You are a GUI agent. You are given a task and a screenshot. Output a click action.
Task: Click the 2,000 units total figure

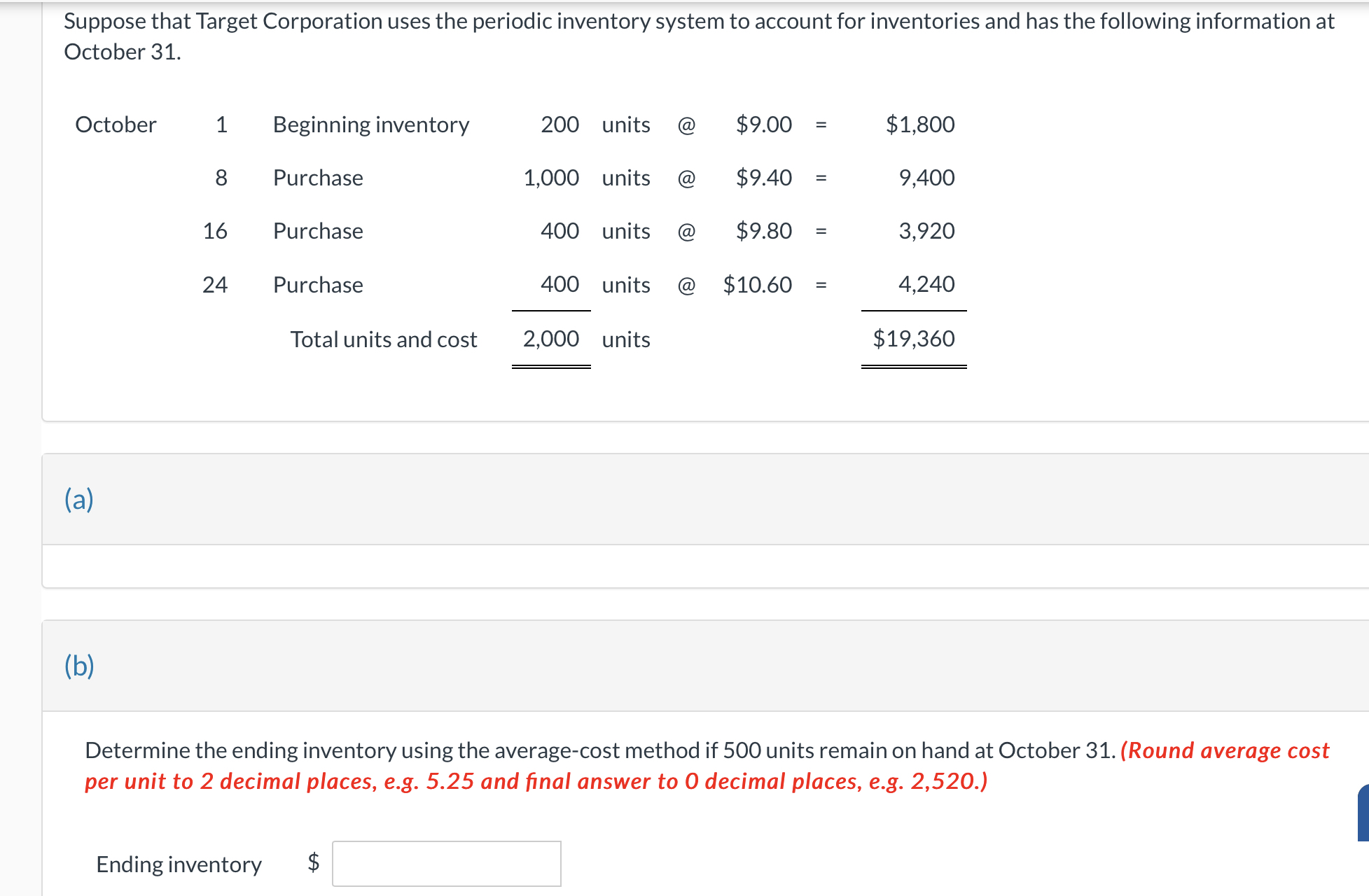coord(551,339)
